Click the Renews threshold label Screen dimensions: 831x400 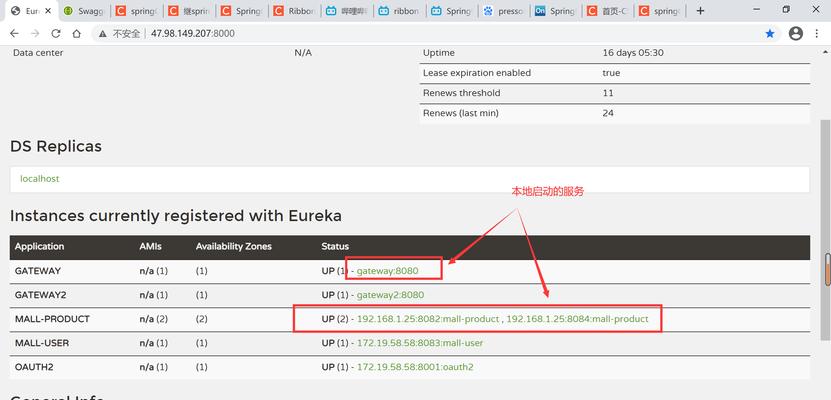pos(461,93)
